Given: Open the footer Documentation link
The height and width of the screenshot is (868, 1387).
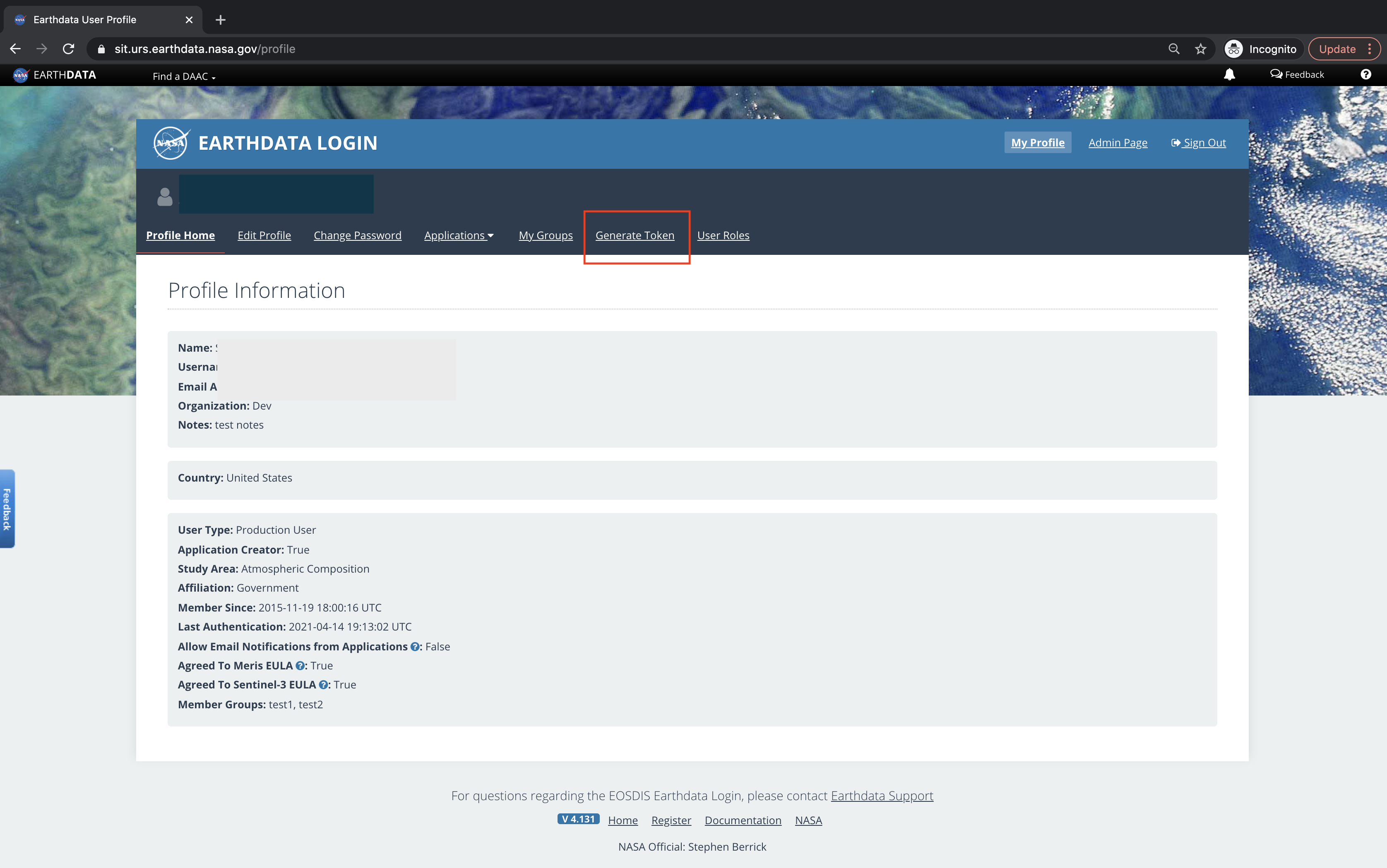Looking at the screenshot, I should click(743, 820).
